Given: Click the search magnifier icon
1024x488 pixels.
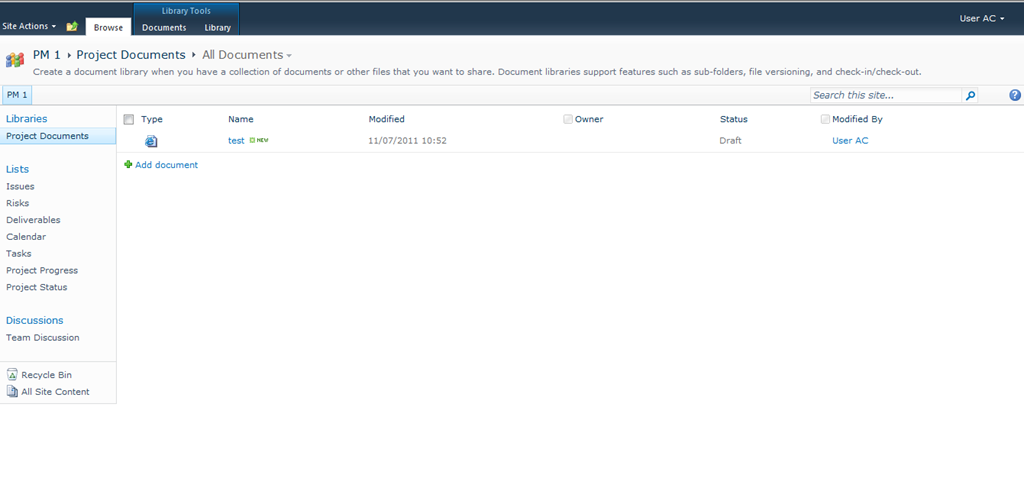Looking at the screenshot, I should [970, 96].
